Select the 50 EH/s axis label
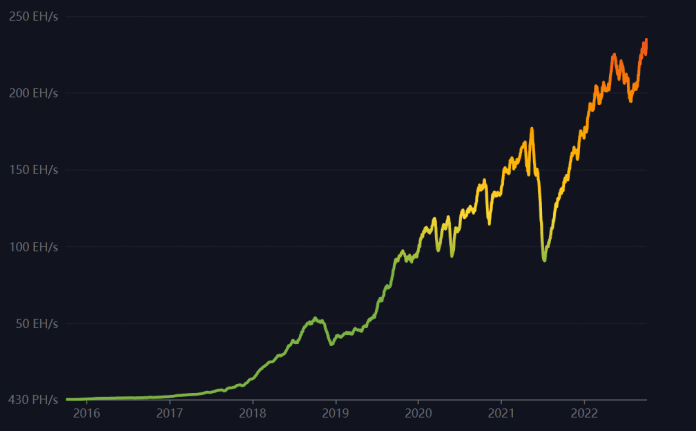The width and height of the screenshot is (696, 431). tap(35, 324)
